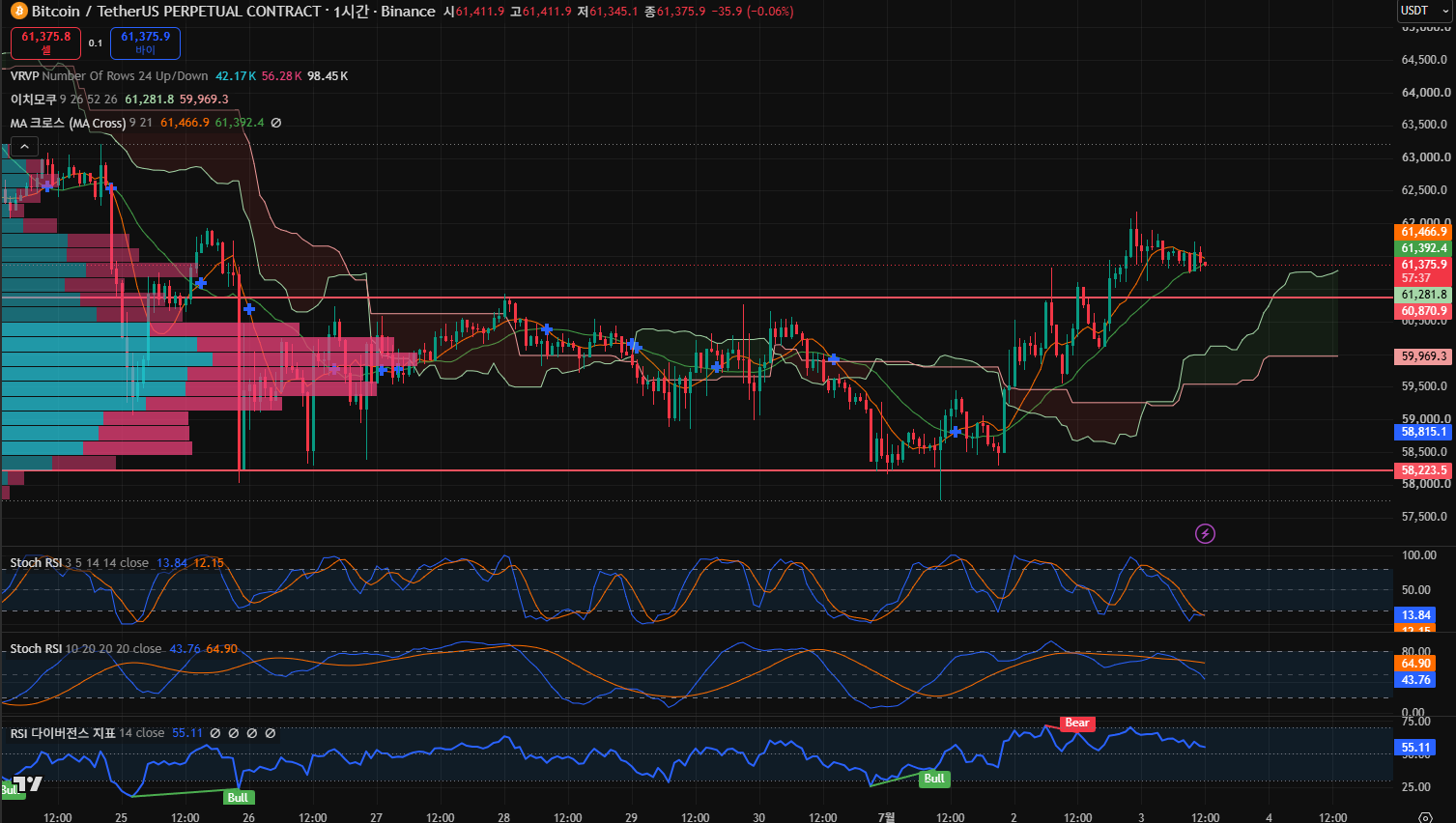Open chart settings hexagon gear icon
The width and height of the screenshot is (1456, 823).
point(1425,817)
